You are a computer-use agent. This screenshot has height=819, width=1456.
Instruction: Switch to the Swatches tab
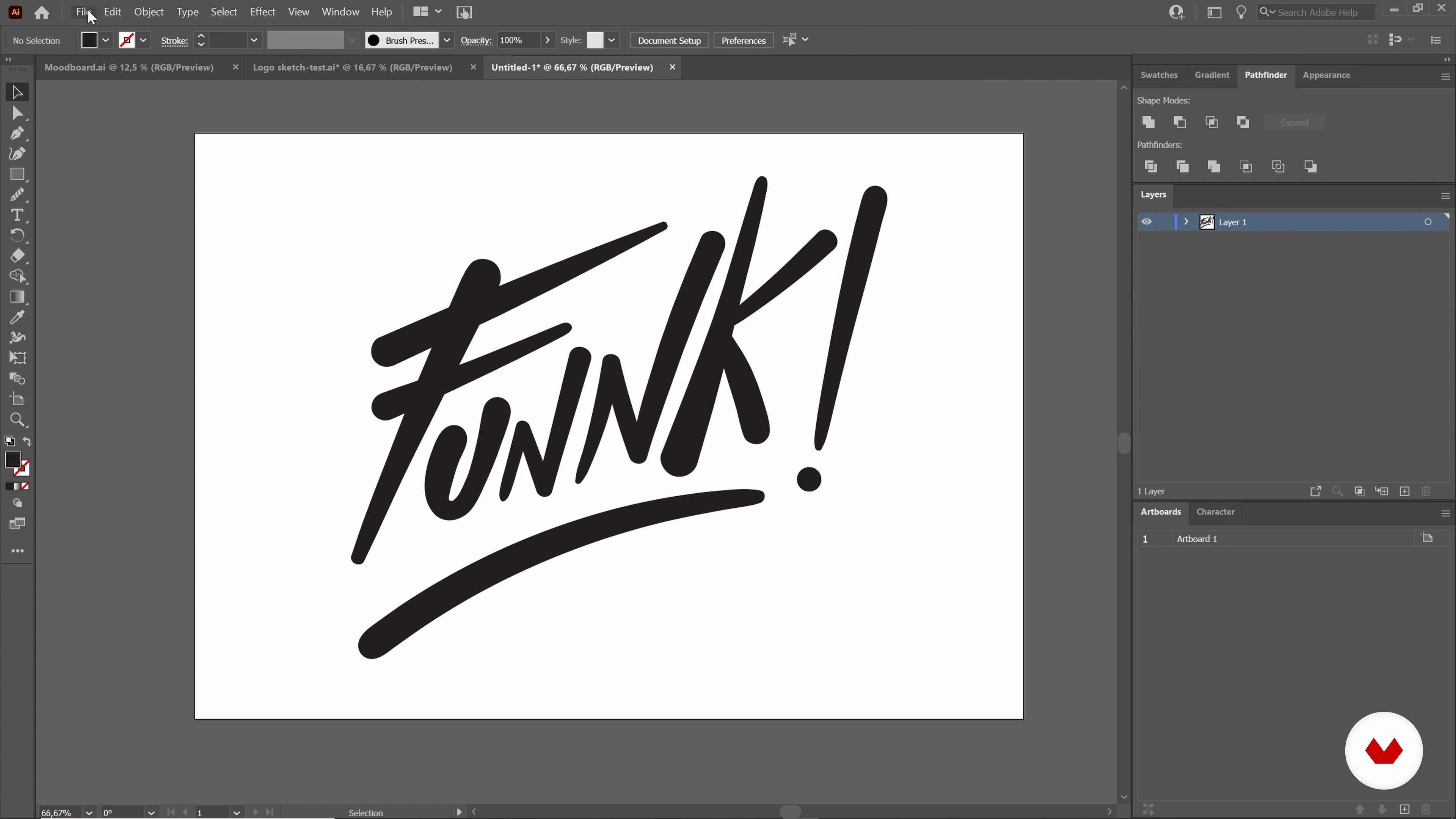pos(1159,75)
